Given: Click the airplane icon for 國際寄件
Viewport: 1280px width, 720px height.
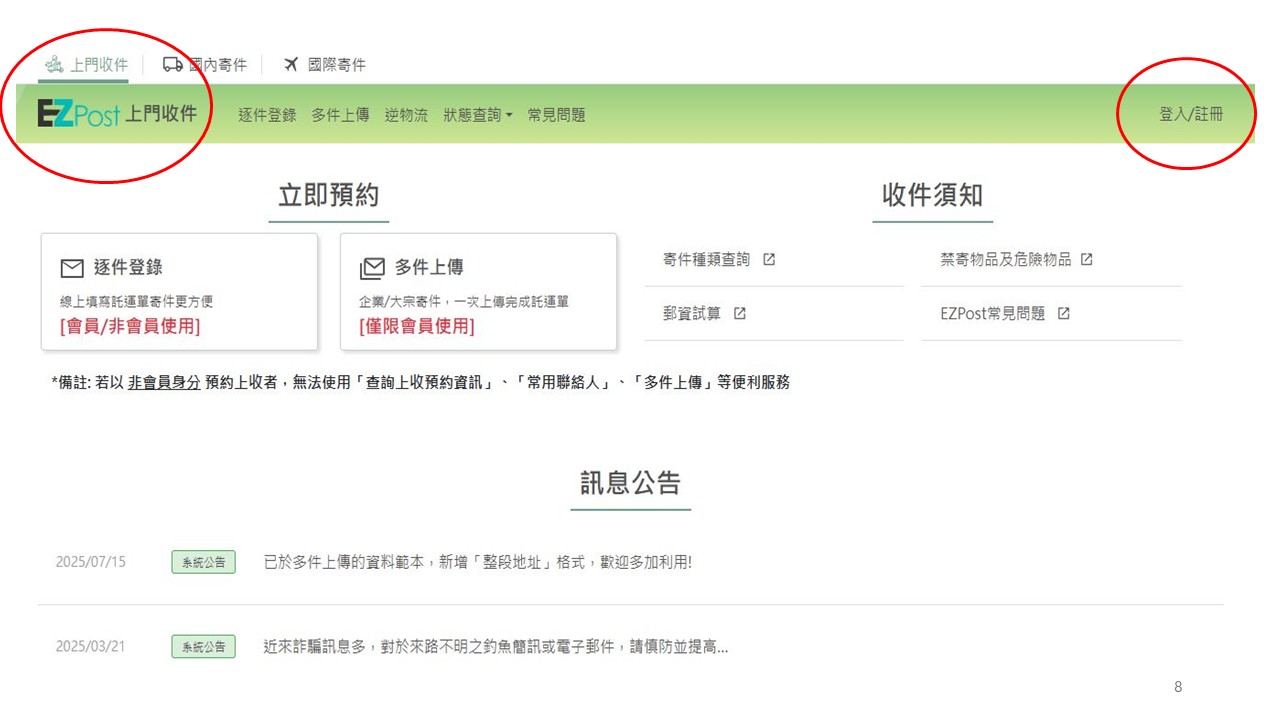Looking at the screenshot, I should [291, 64].
